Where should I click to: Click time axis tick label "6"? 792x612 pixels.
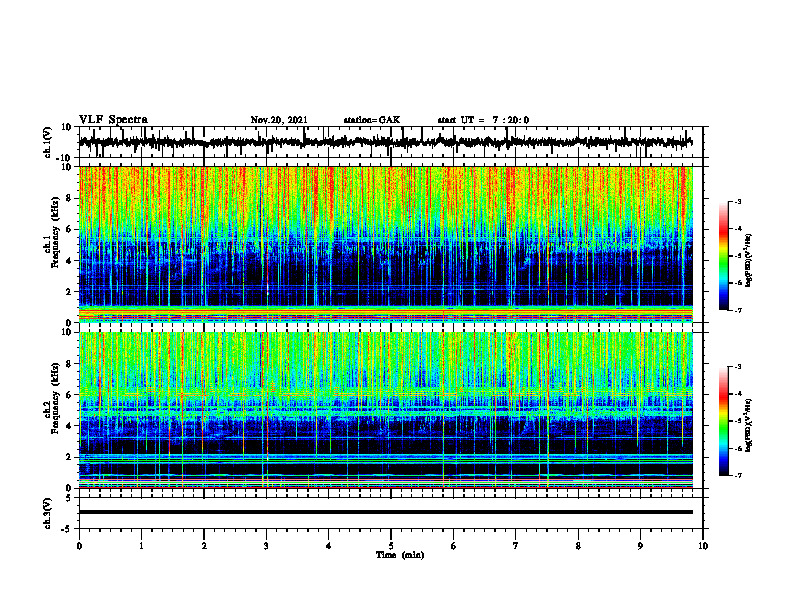pyautogui.click(x=454, y=546)
